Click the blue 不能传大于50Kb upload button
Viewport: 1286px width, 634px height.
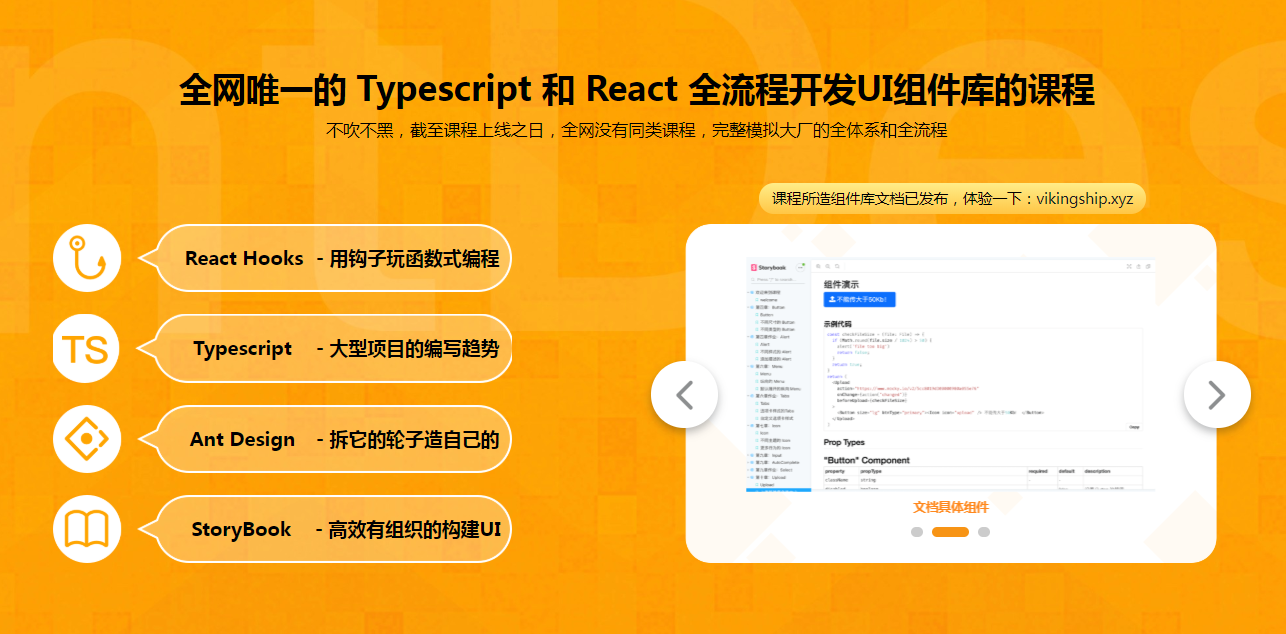859,299
